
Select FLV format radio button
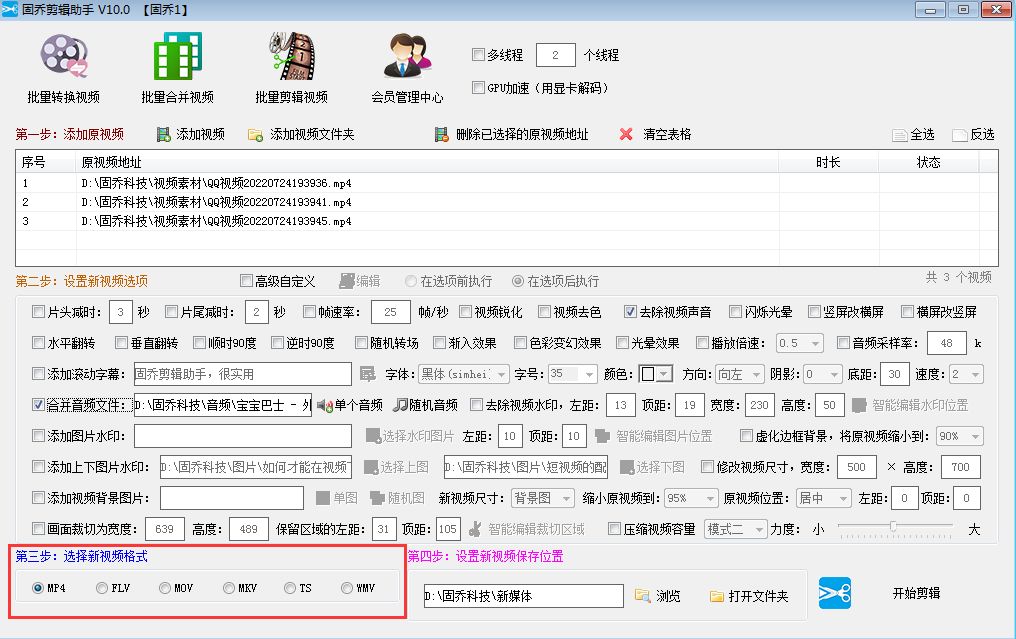[102, 588]
